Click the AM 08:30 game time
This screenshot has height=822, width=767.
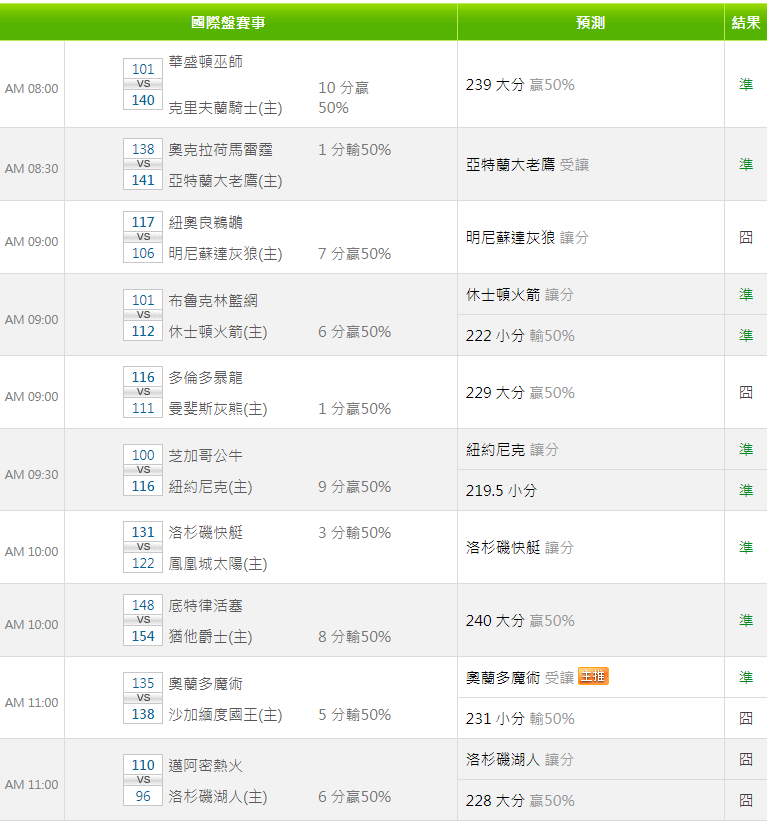(31, 169)
